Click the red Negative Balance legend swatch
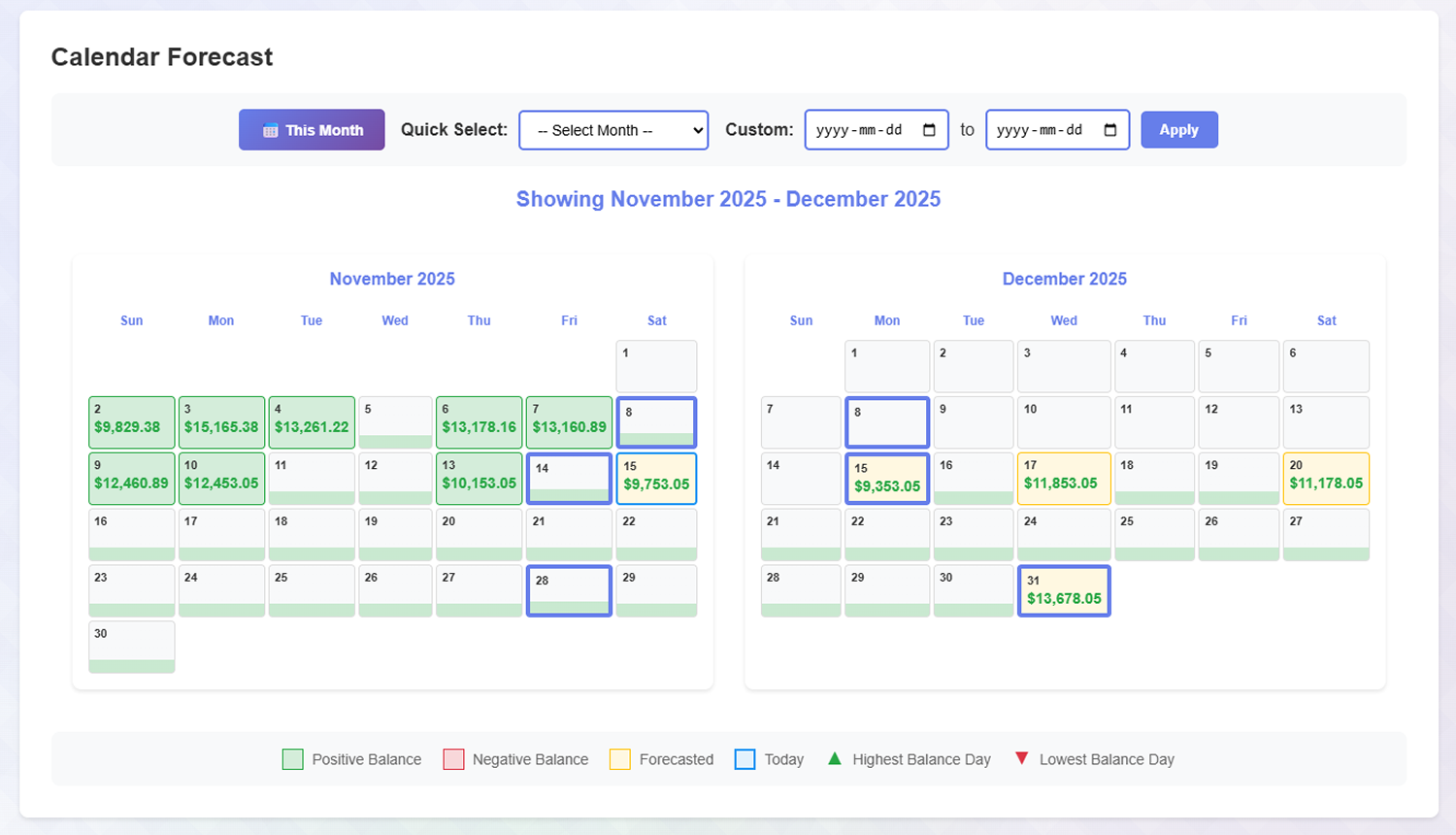Viewport: 1456px width, 835px height. (x=453, y=759)
